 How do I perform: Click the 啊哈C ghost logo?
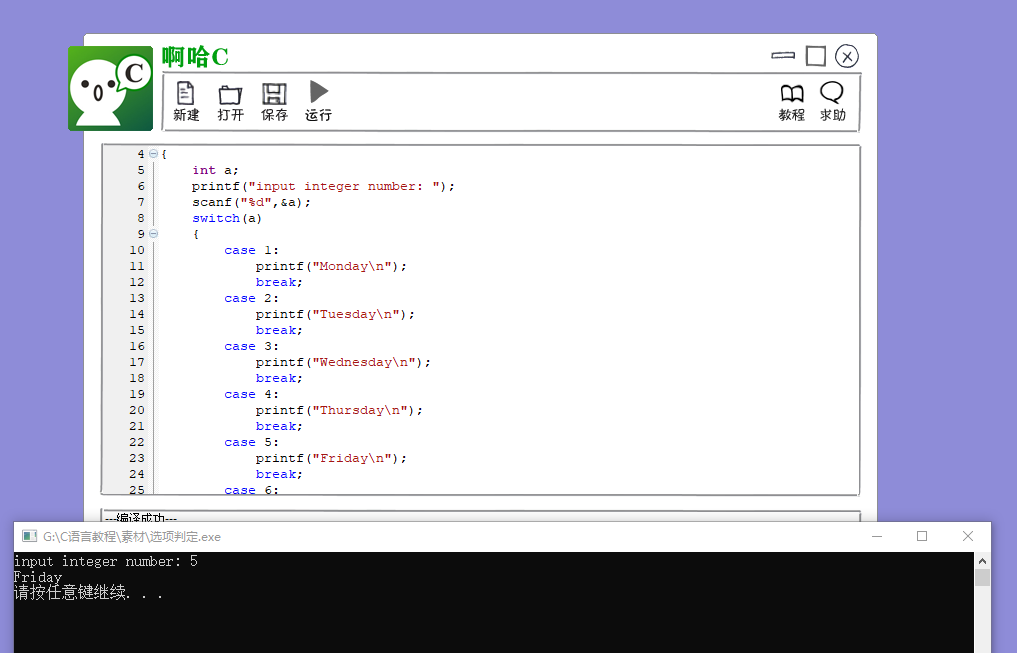click(110, 88)
